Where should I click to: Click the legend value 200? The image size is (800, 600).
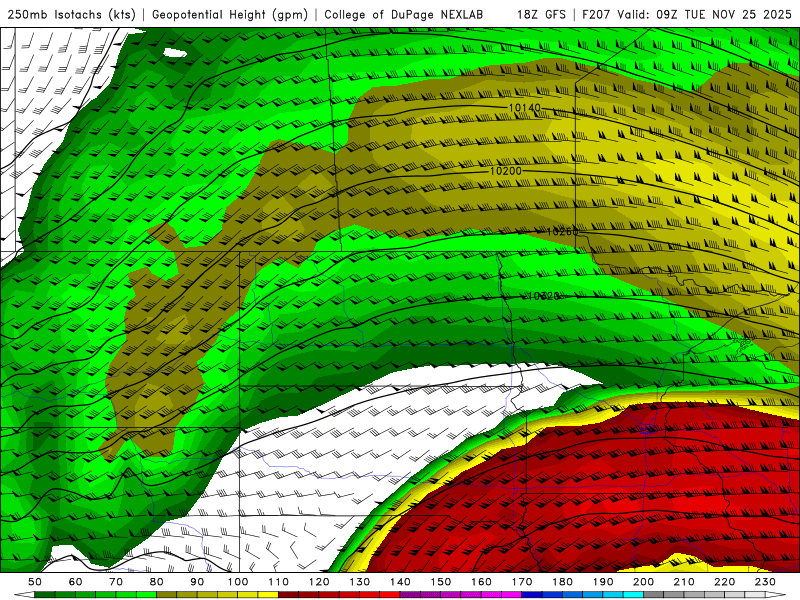coord(643,582)
